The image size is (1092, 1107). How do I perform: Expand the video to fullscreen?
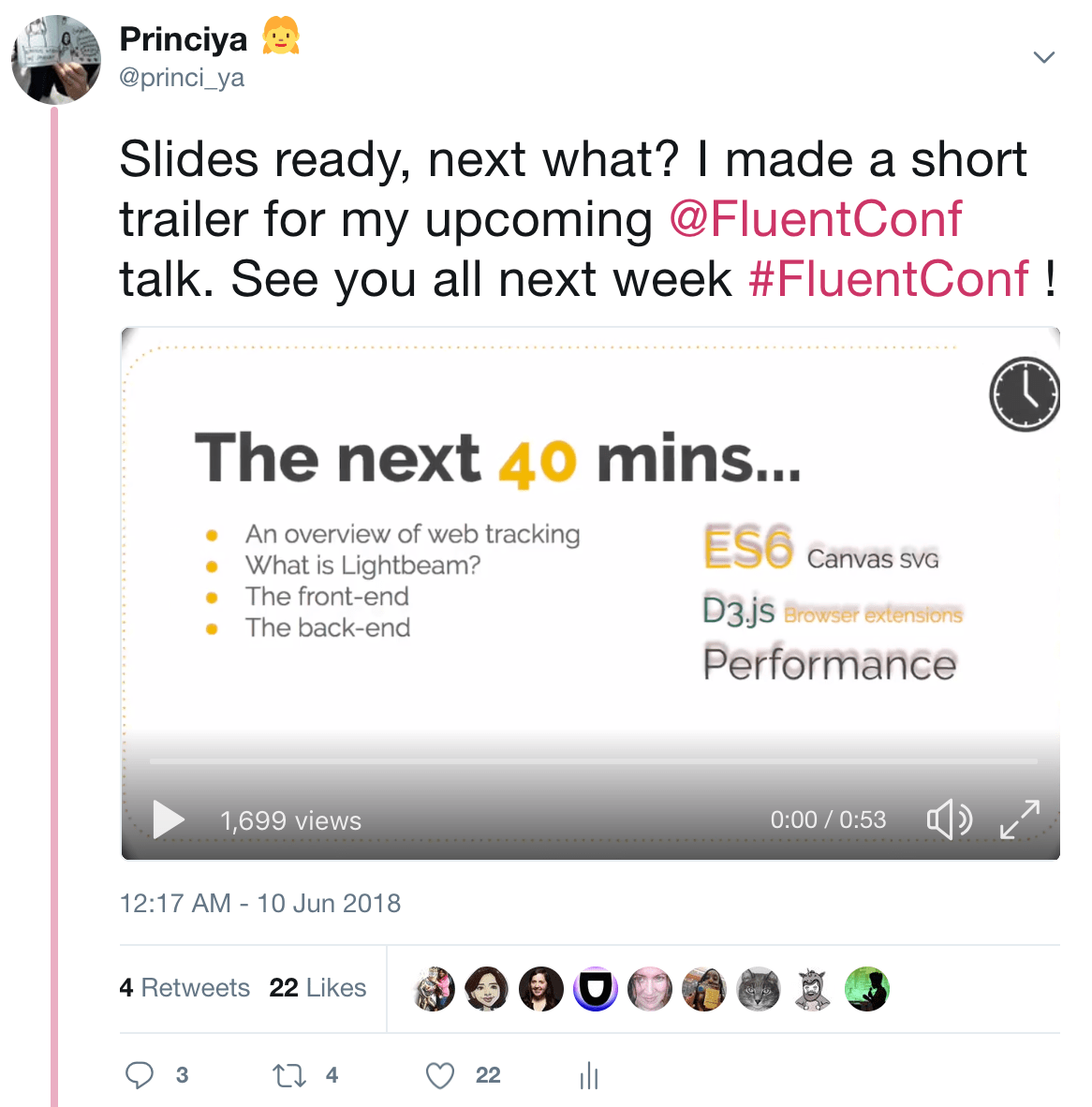[1020, 819]
